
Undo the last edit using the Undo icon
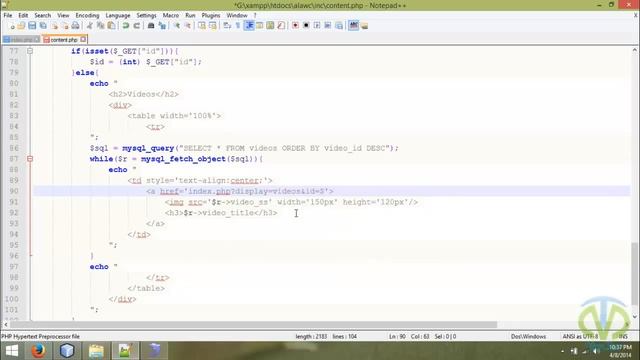(x=126, y=26)
